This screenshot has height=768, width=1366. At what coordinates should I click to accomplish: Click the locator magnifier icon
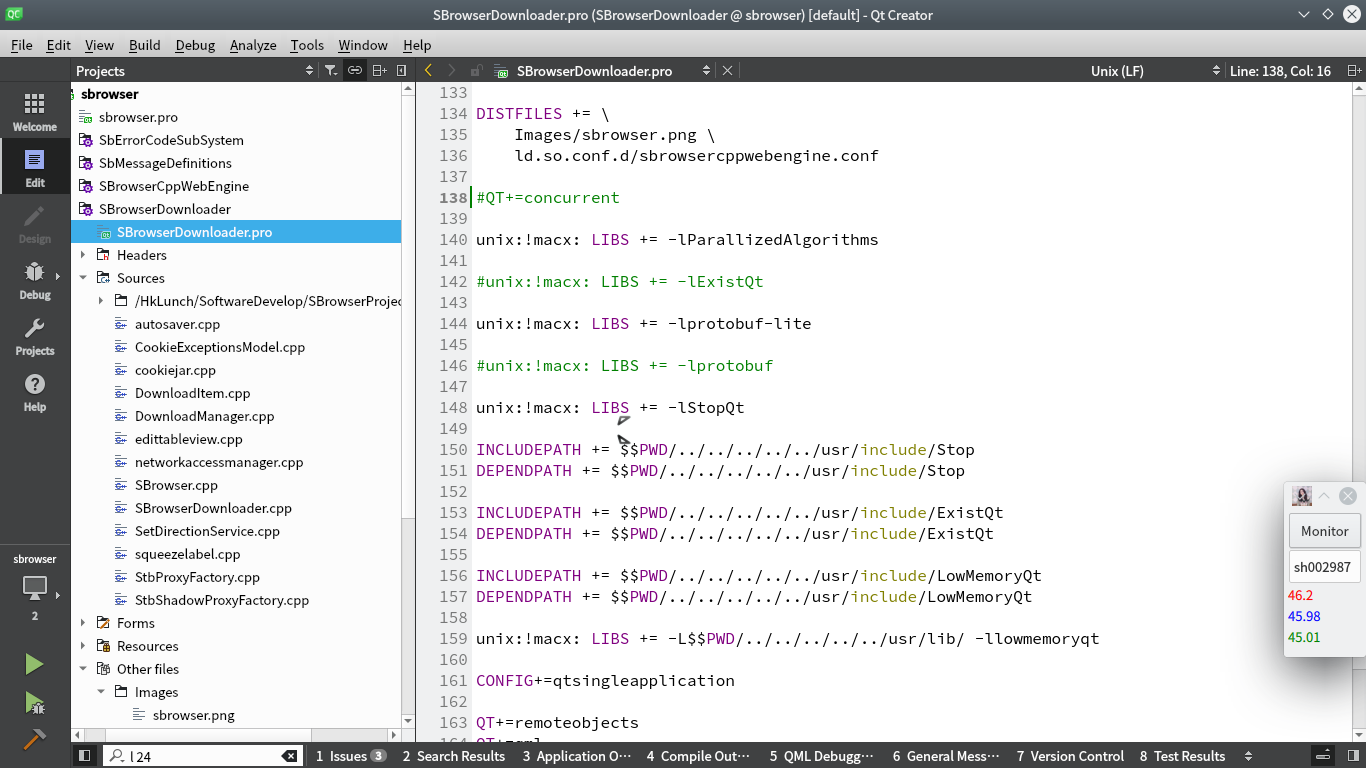click(117, 757)
